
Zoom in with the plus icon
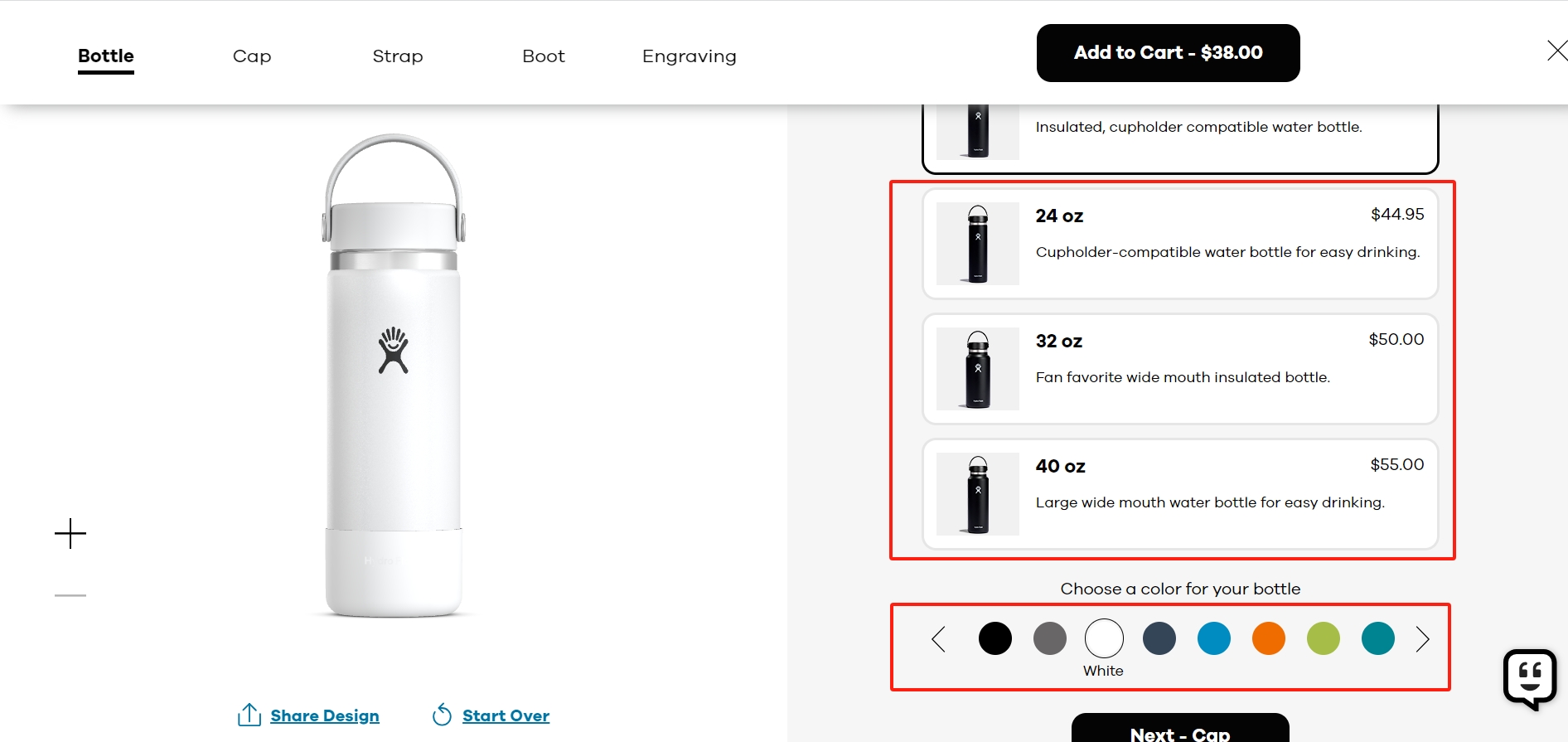[x=70, y=533]
